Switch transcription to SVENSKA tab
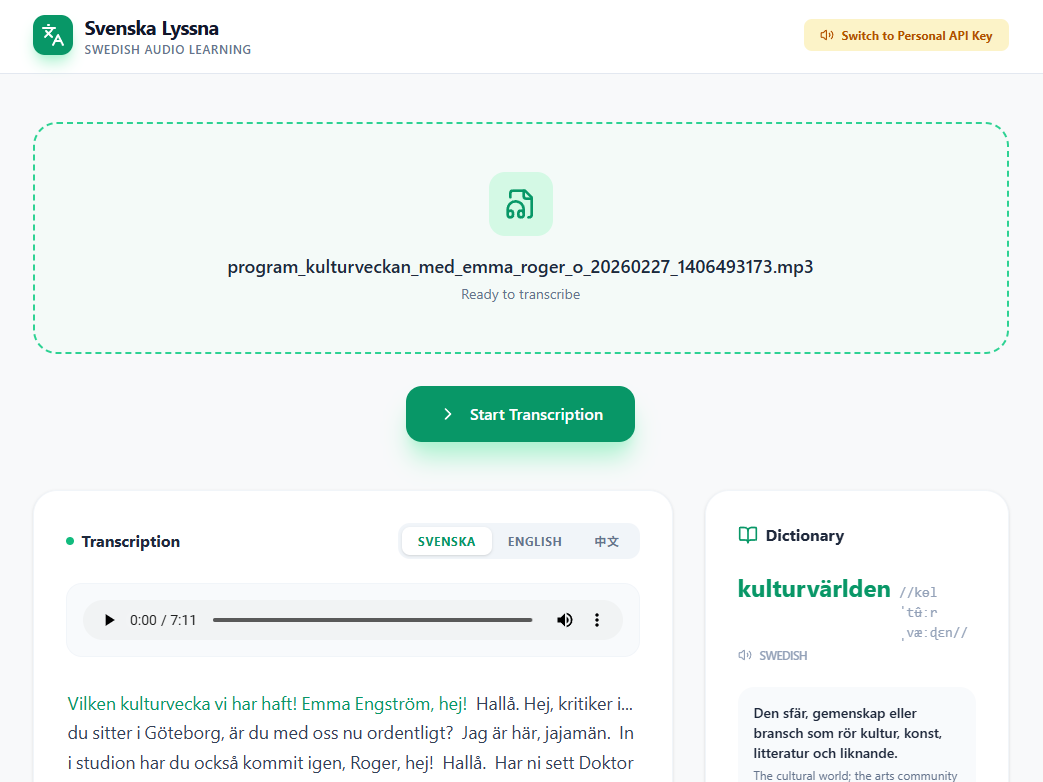This screenshot has height=782, width=1043. click(x=446, y=541)
